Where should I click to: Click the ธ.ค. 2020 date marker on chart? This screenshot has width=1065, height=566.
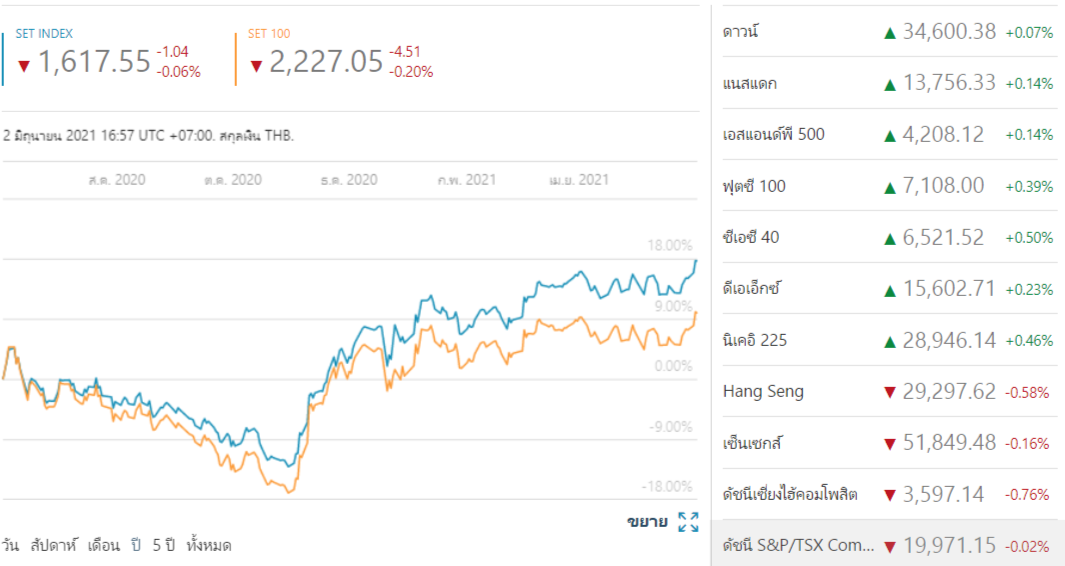[349, 180]
